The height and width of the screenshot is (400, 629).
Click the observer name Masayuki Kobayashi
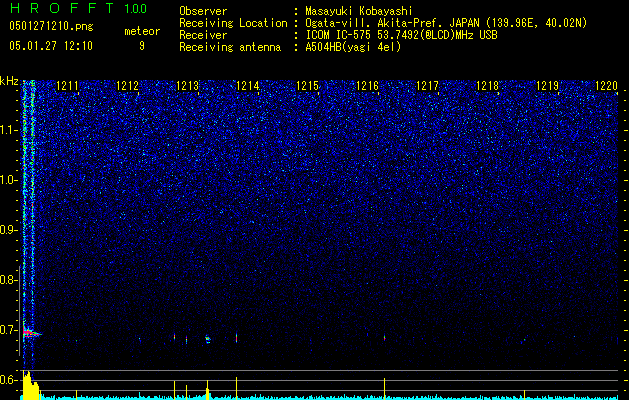tap(359, 11)
